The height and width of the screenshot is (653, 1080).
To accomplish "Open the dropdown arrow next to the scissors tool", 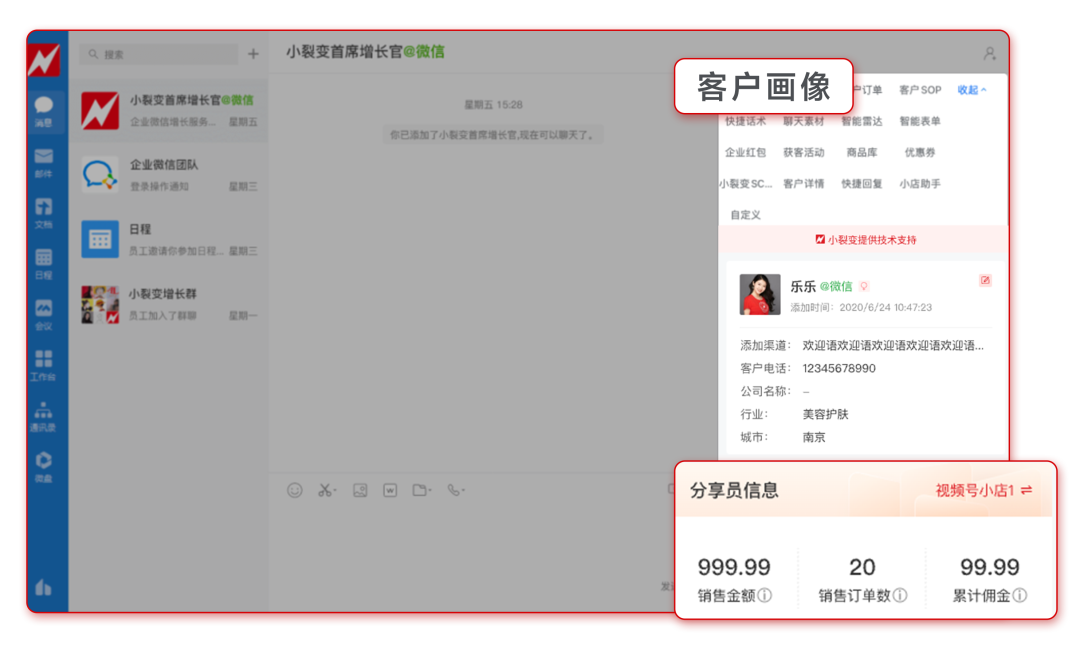I will pos(334,491).
